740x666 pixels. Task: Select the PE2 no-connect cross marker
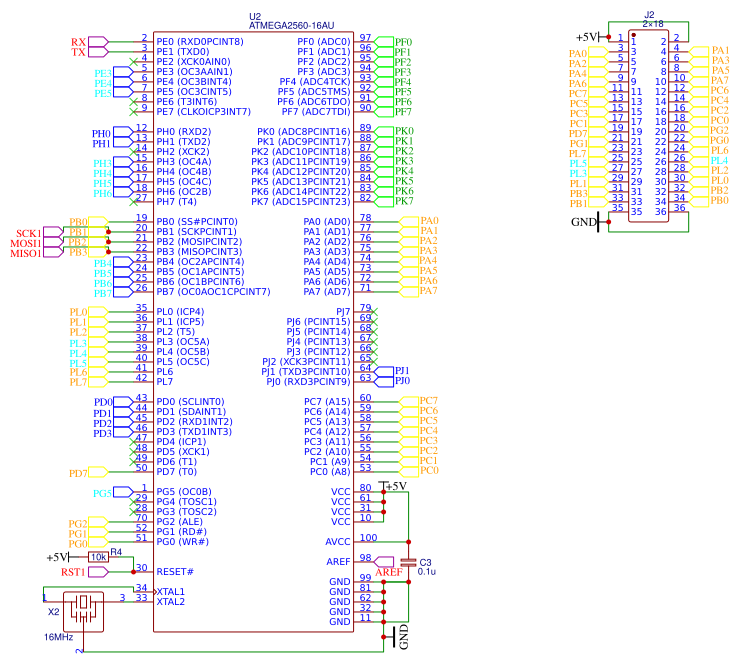[x=133, y=62]
